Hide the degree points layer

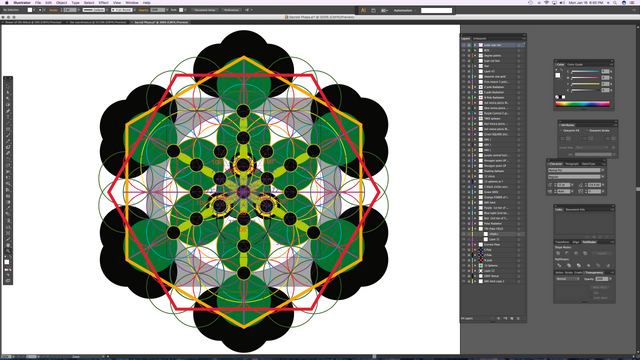(x=463, y=56)
